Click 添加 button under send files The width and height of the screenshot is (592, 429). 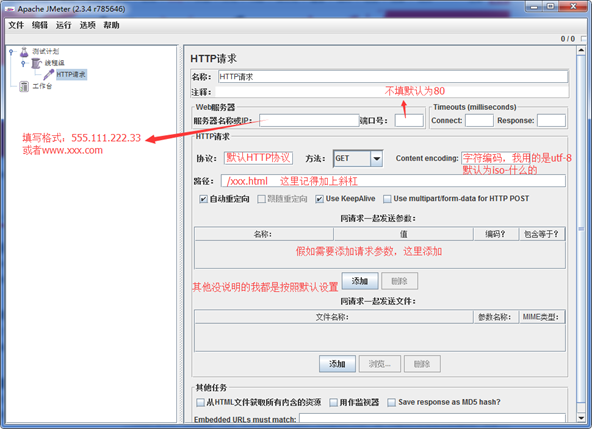[x=337, y=364]
